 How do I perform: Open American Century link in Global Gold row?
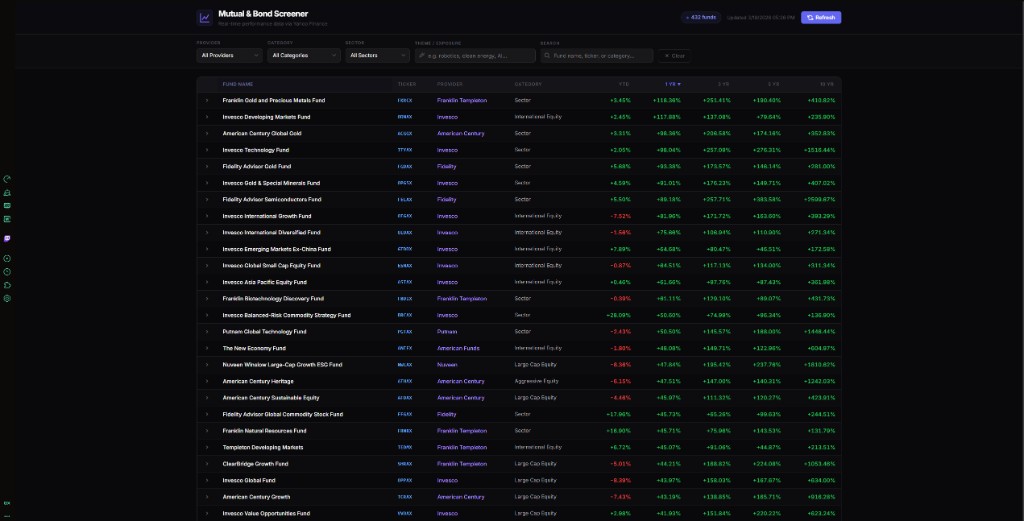point(460,133)
